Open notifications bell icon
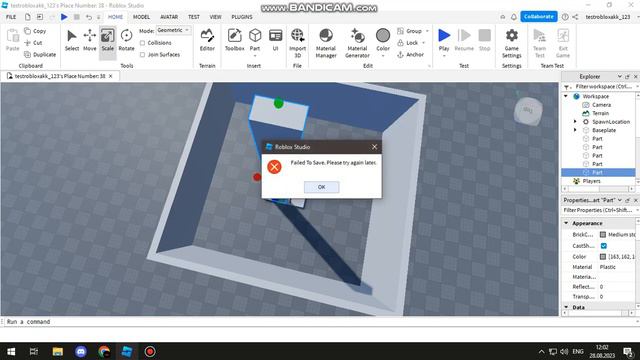The width and height of the screenshot is (640, 360). (514, 17)
